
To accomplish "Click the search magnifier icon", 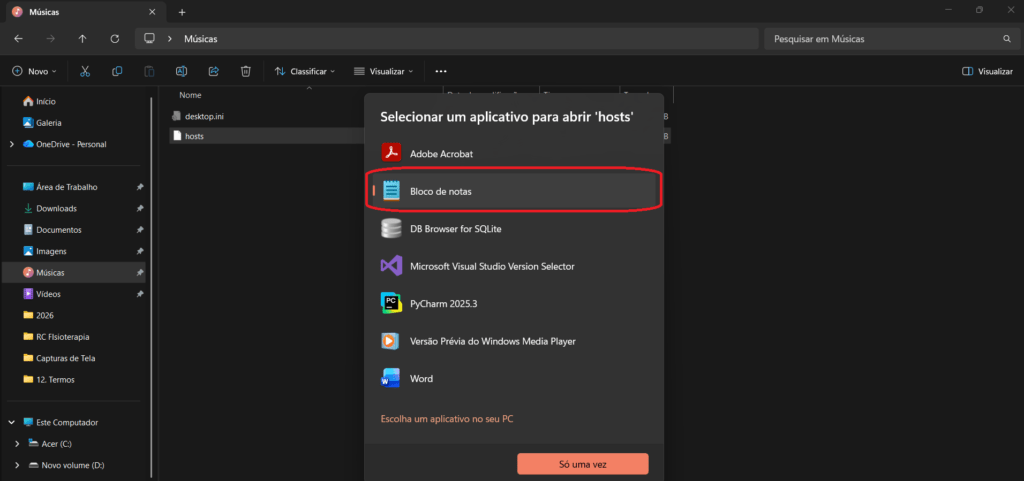I will 1006,39.
